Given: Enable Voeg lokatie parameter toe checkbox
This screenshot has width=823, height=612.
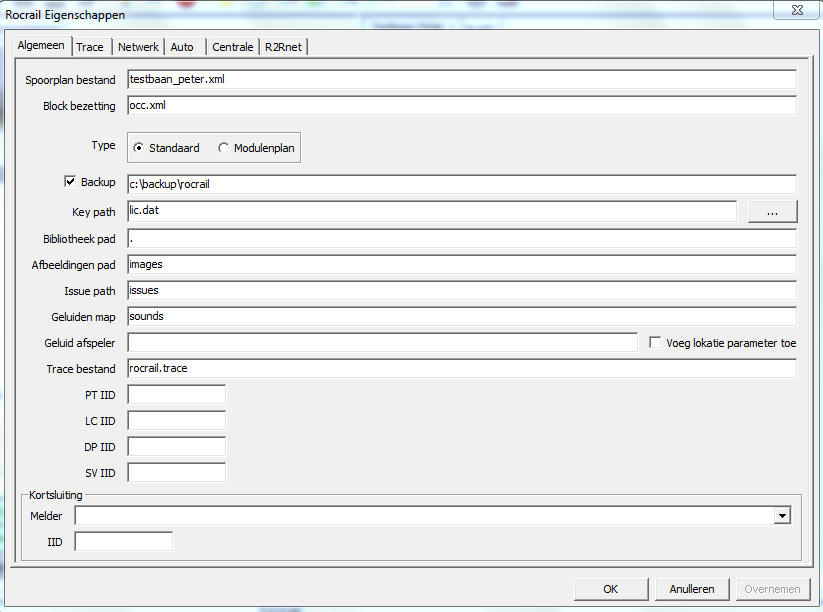Looking at the screenshot, I should pos(655,342).
